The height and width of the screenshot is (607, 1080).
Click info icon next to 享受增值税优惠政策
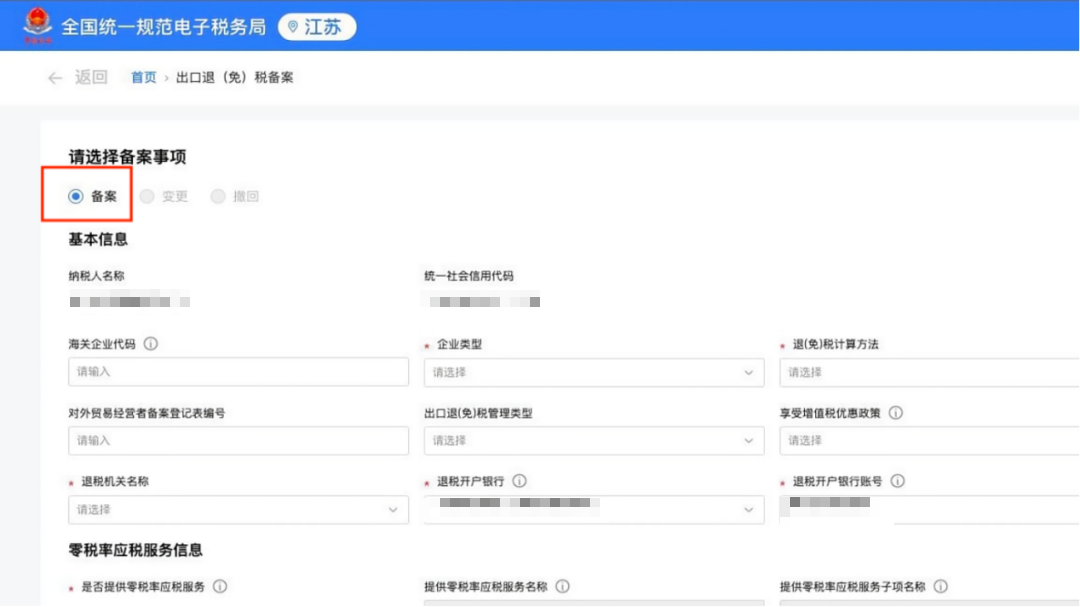[896, 413]
